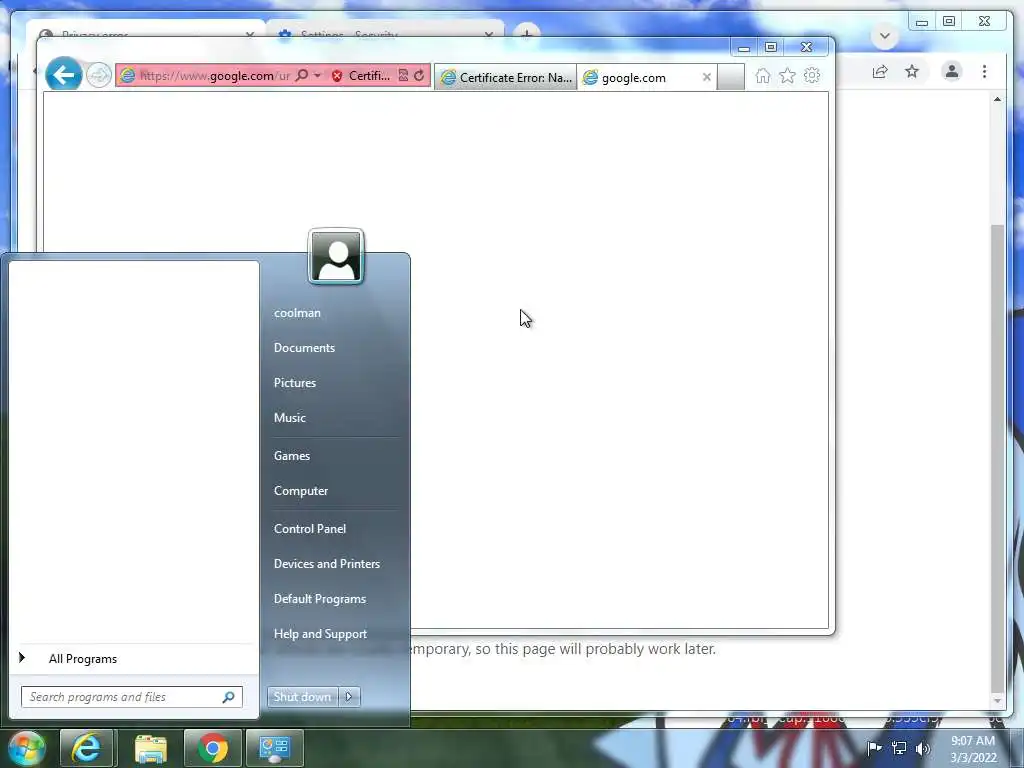The image size is (1024, 768).
Task: Click the red Certificate error shield
Action: (337, 76)
